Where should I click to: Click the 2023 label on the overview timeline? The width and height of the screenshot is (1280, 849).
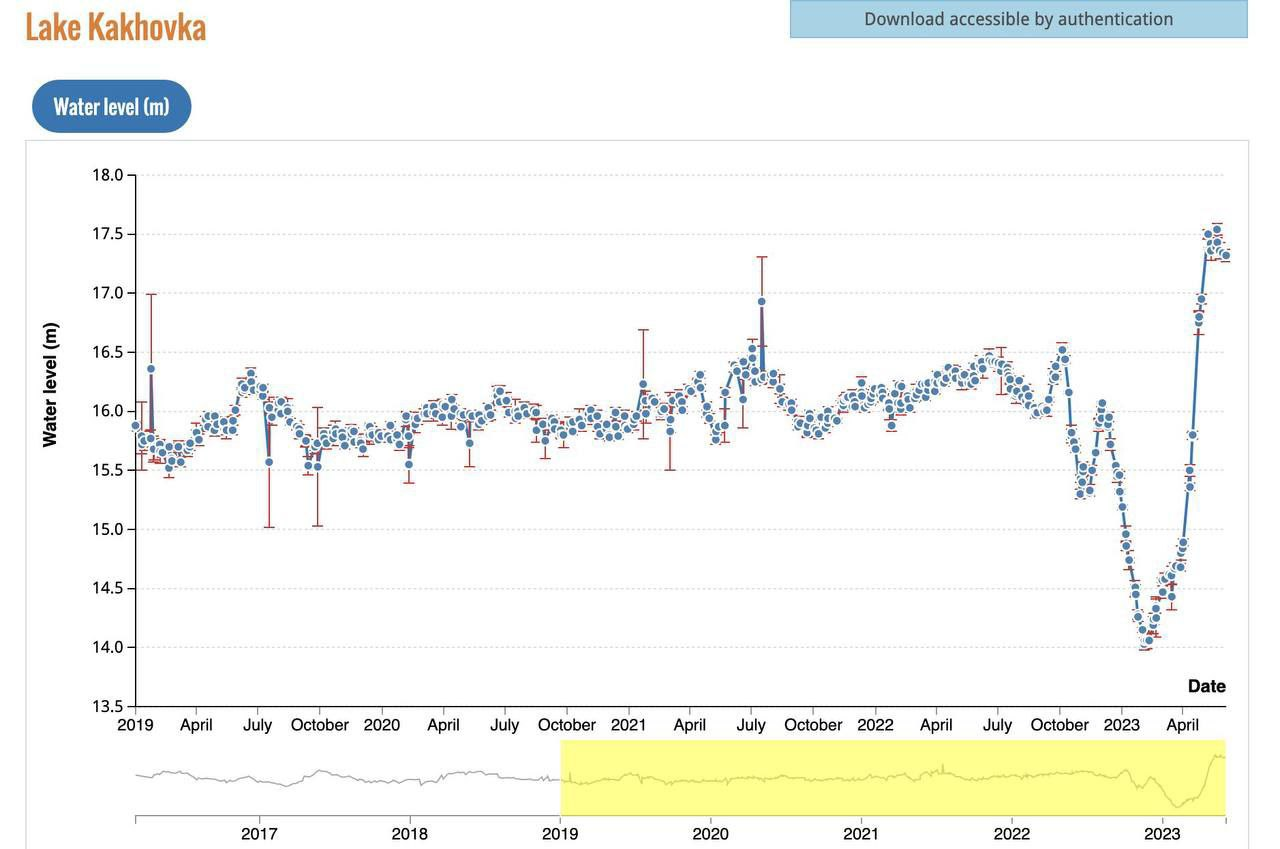click(x=1162, y=834)
